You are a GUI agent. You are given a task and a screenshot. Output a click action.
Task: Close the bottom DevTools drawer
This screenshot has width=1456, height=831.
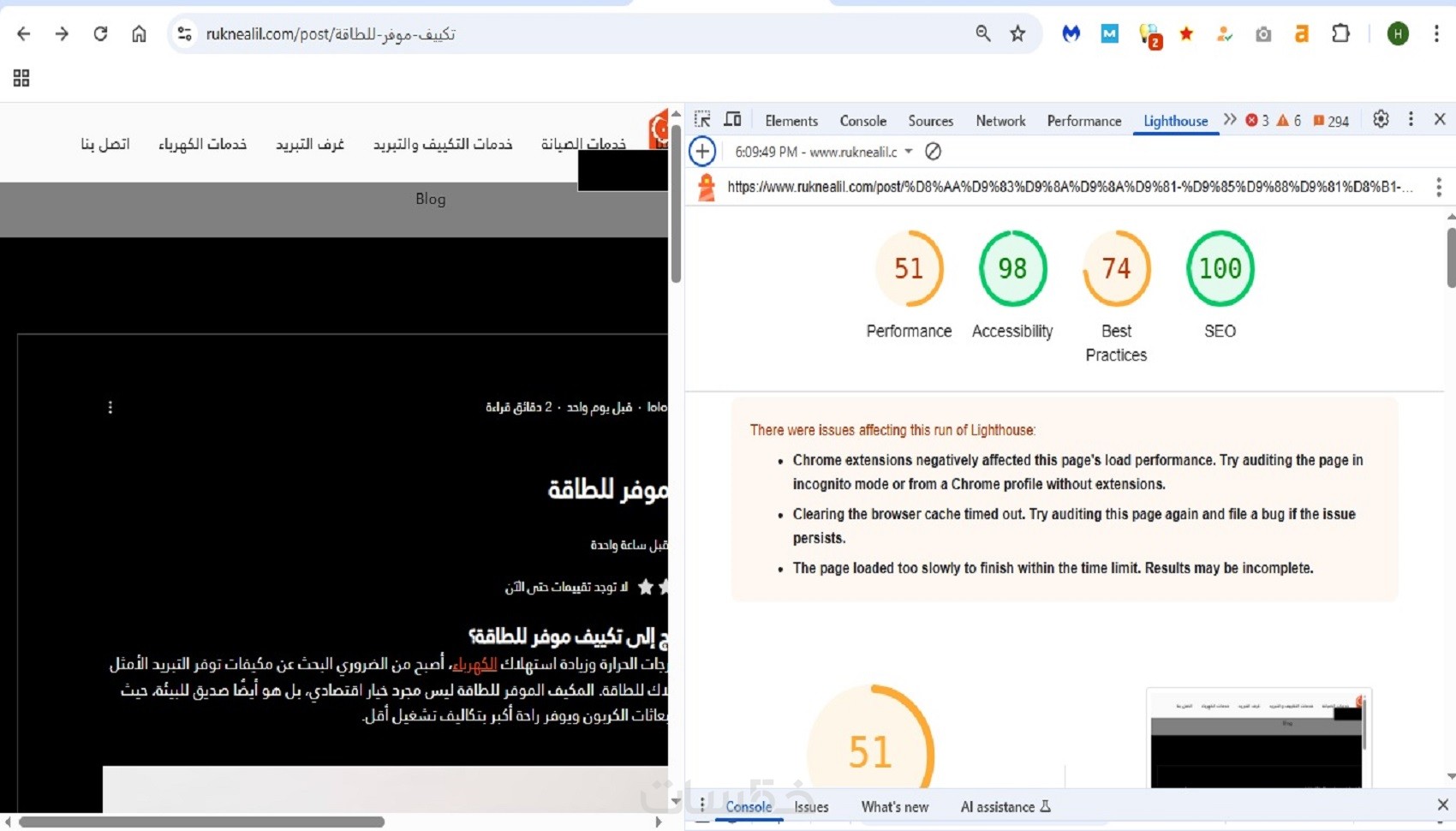(1442, 804)
